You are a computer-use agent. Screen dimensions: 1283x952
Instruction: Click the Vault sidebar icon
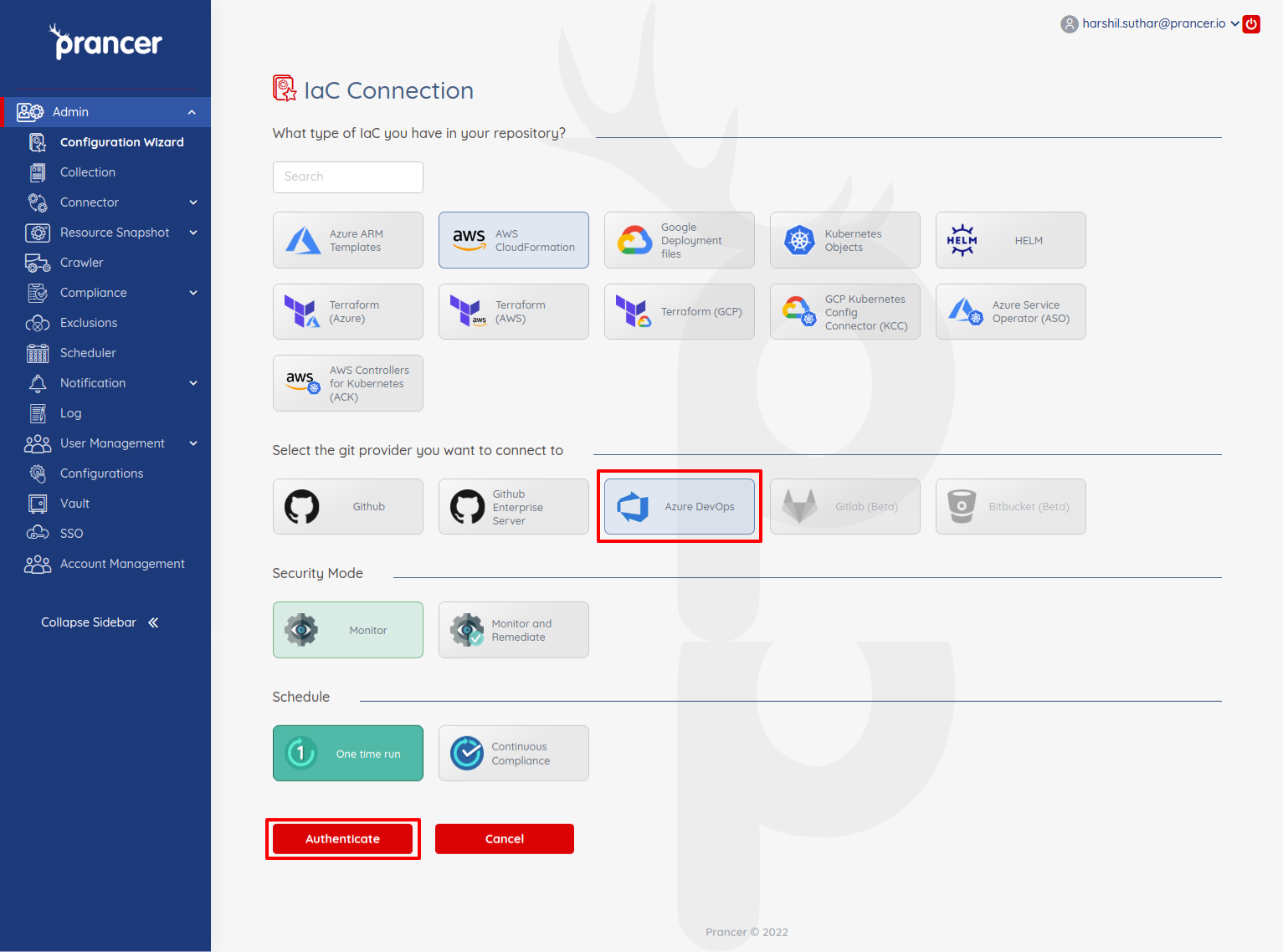tap(38, 504)
